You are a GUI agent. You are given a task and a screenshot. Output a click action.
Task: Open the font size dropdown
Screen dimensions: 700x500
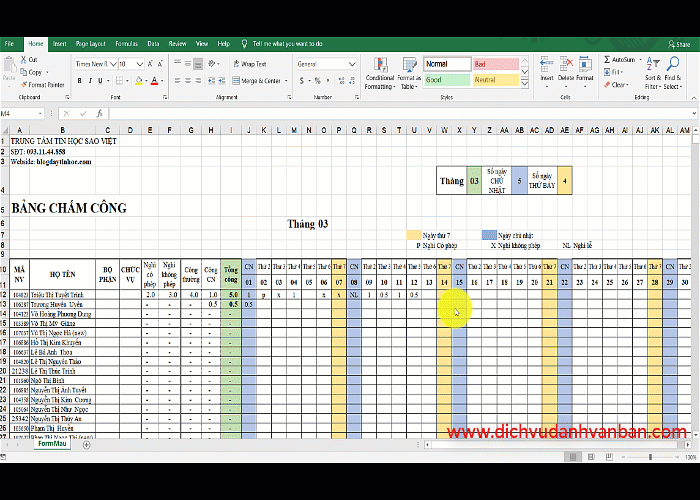[x=140, y=64]
